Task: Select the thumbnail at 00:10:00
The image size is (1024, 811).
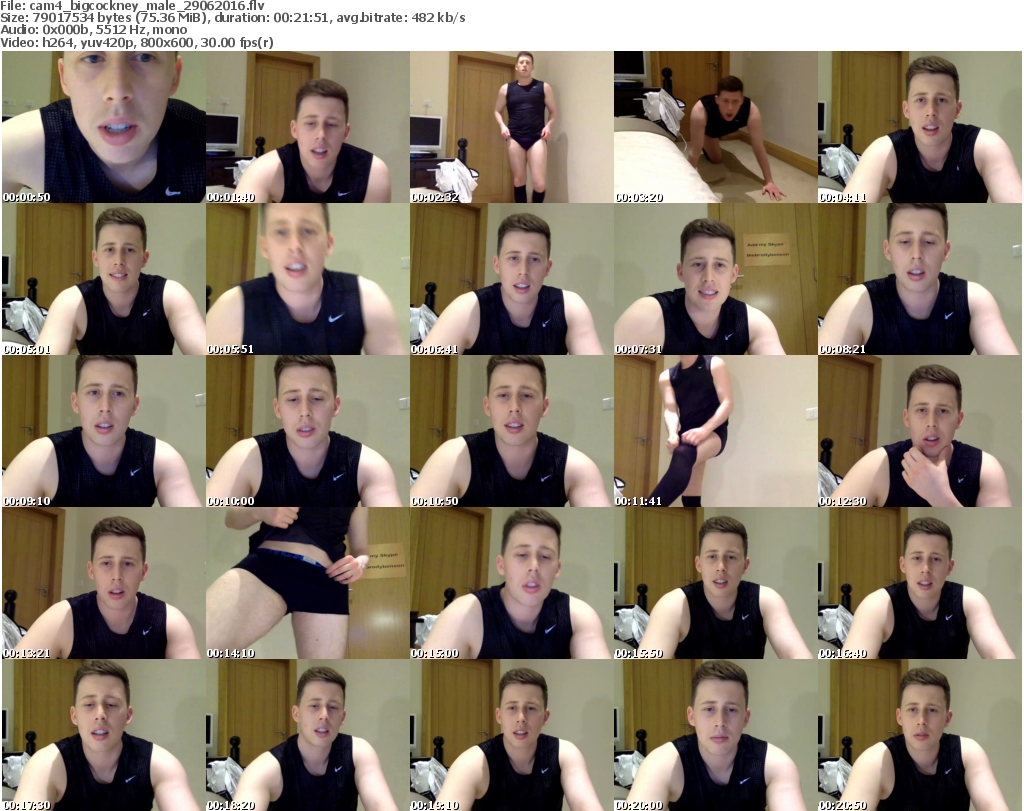Action: 308,432
